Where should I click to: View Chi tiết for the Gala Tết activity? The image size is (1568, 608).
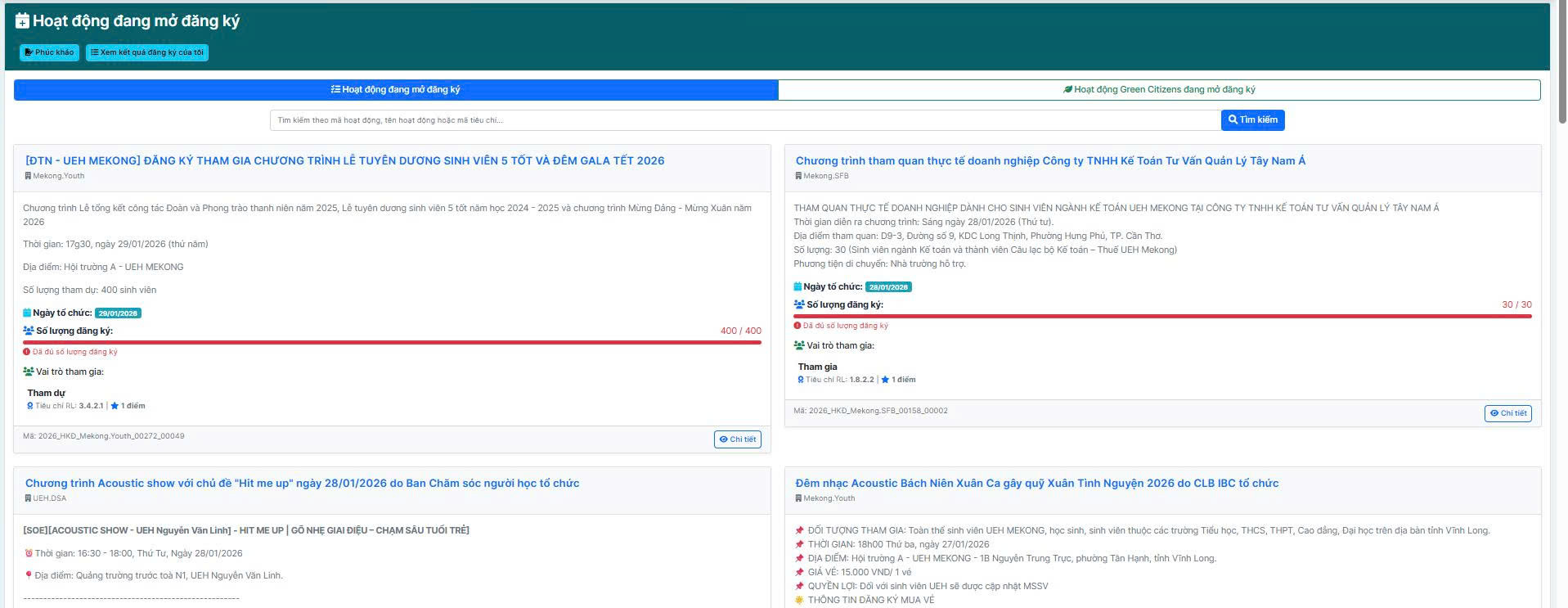pyautogui.click(x=738, y=439)
